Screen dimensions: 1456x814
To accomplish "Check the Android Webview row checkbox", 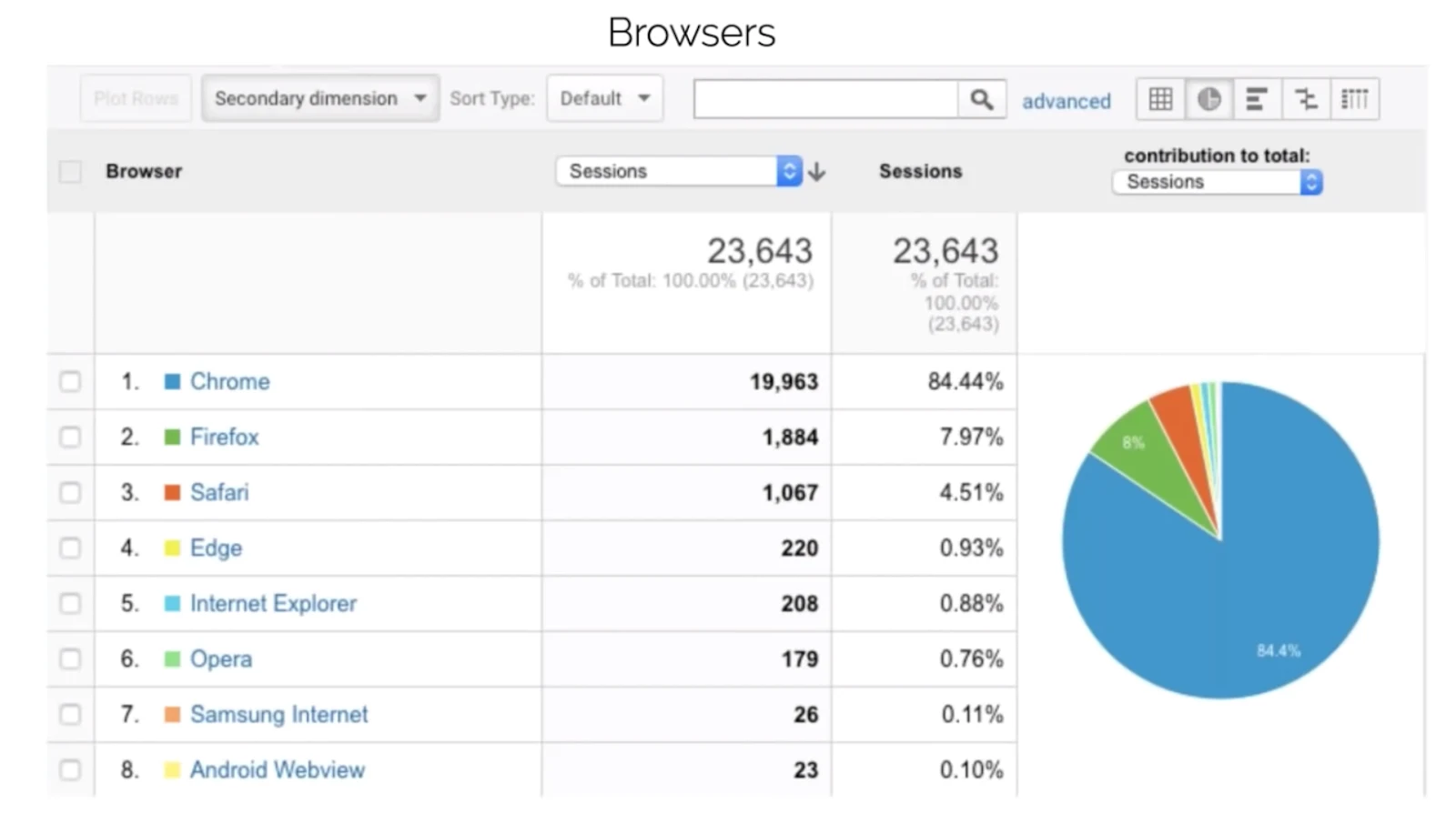I will (x=70, y=769).
